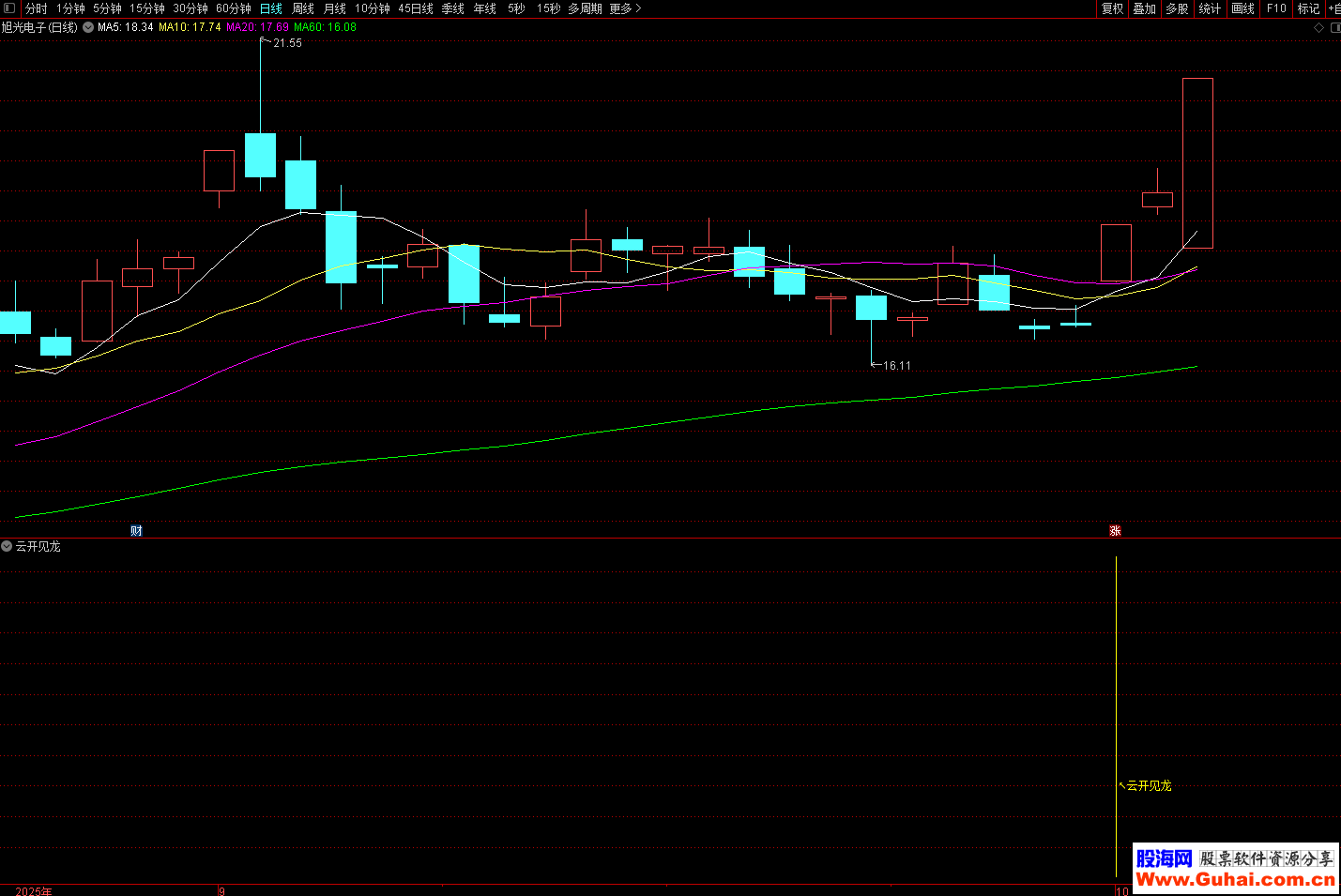Click the panel layout icon at top-left

click(x=9, y=8)
